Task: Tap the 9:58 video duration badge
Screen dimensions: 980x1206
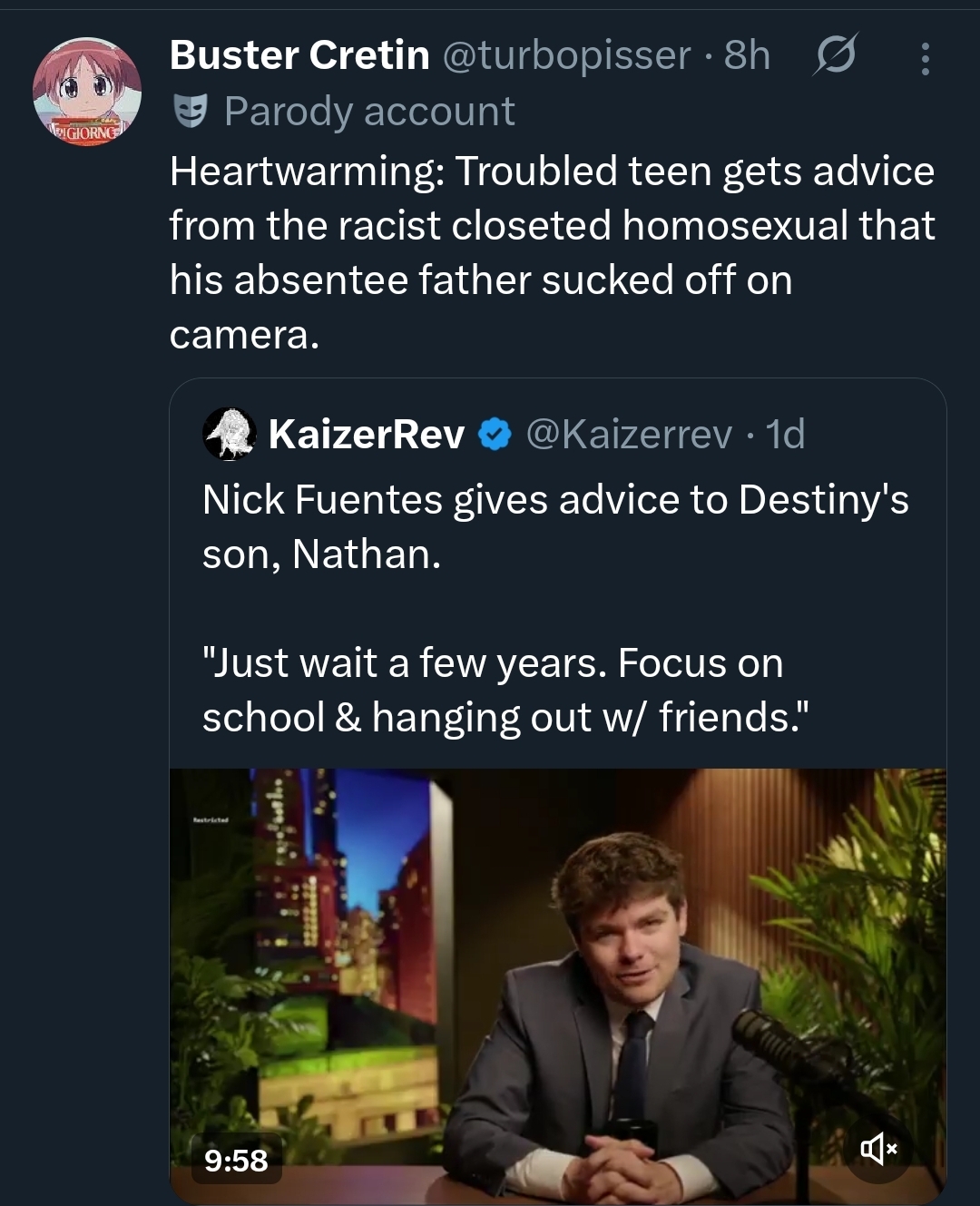Action: (x=236, y=1160)
